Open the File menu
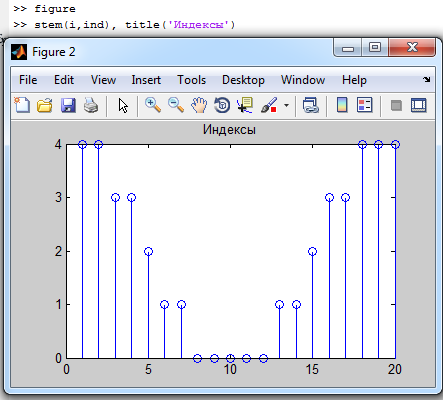 [28, 80]
